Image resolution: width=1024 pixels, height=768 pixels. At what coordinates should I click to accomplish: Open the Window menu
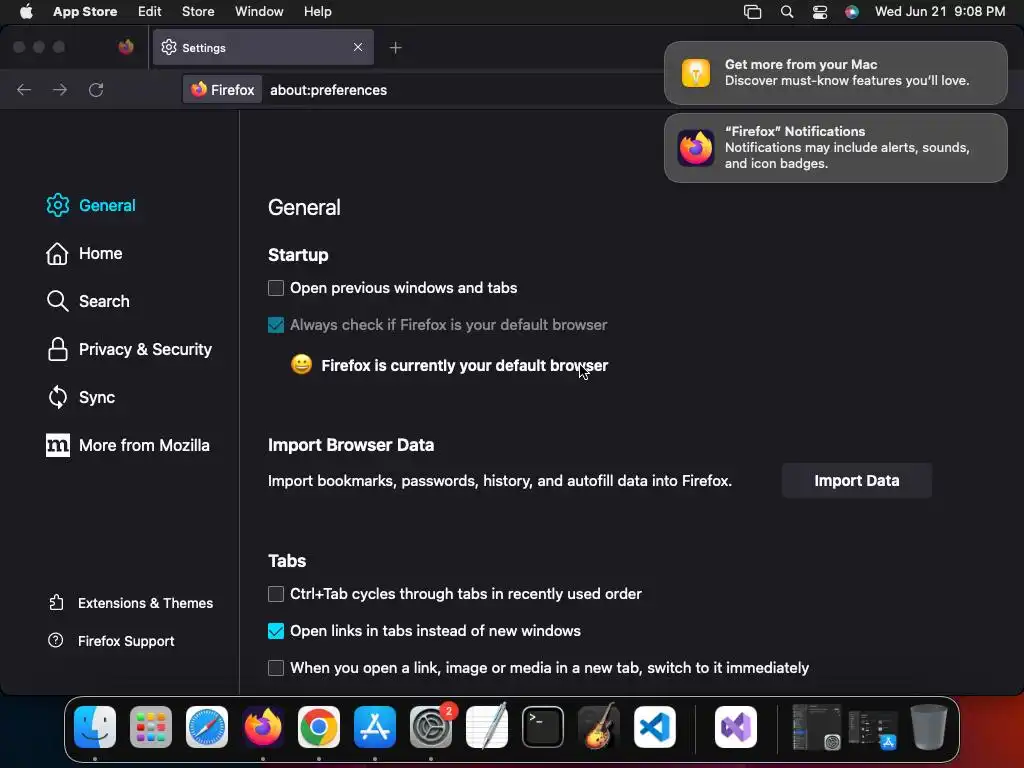[x=259, y=11]
